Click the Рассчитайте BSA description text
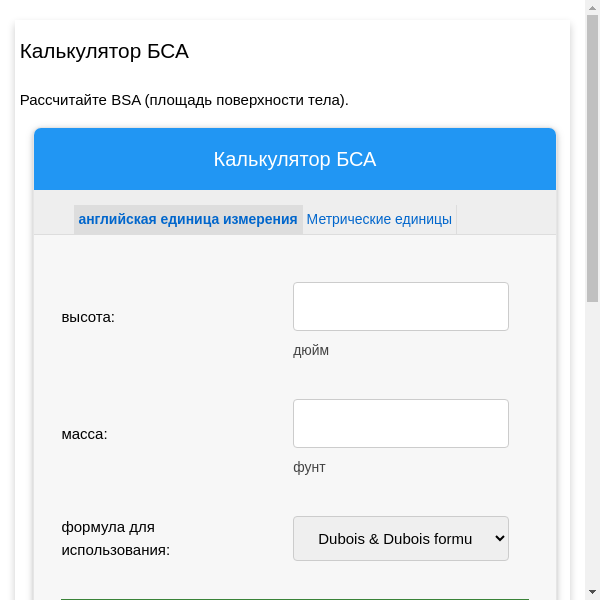Viewport: 600px width, 600px height. coord(184,100)
